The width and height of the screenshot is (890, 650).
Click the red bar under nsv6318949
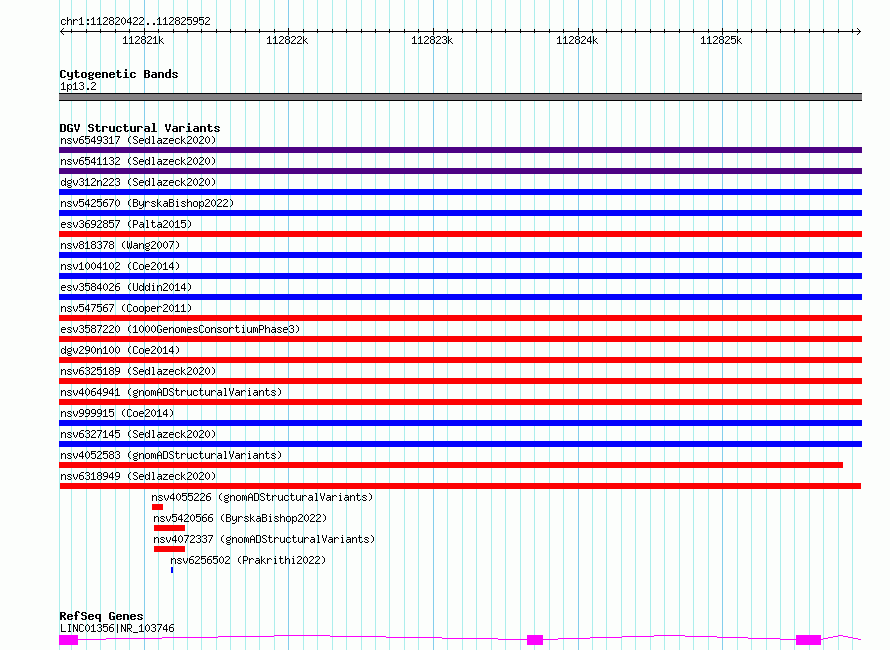(x=460, y=486)
